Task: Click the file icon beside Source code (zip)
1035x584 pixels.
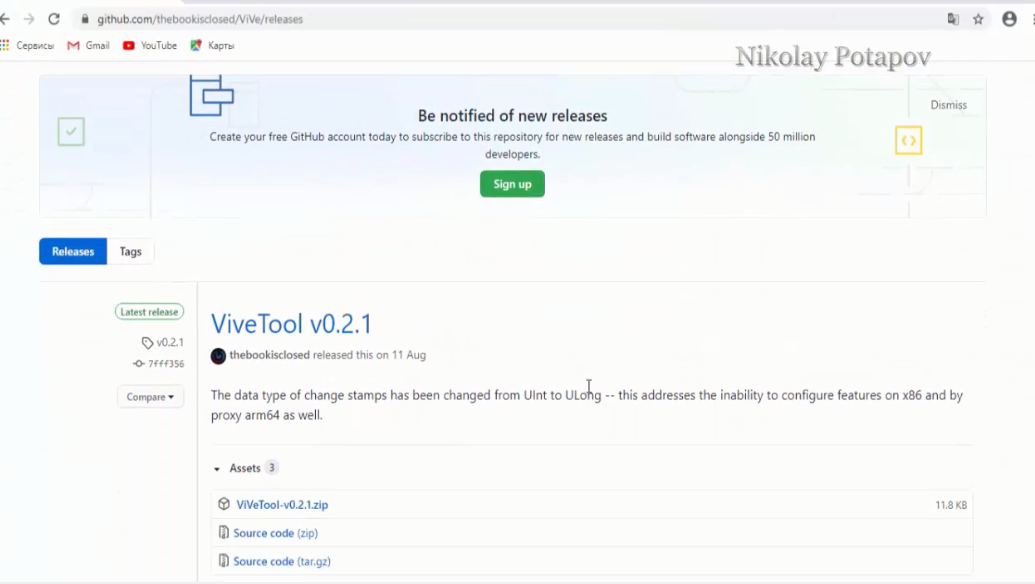Action: (224, 533)
